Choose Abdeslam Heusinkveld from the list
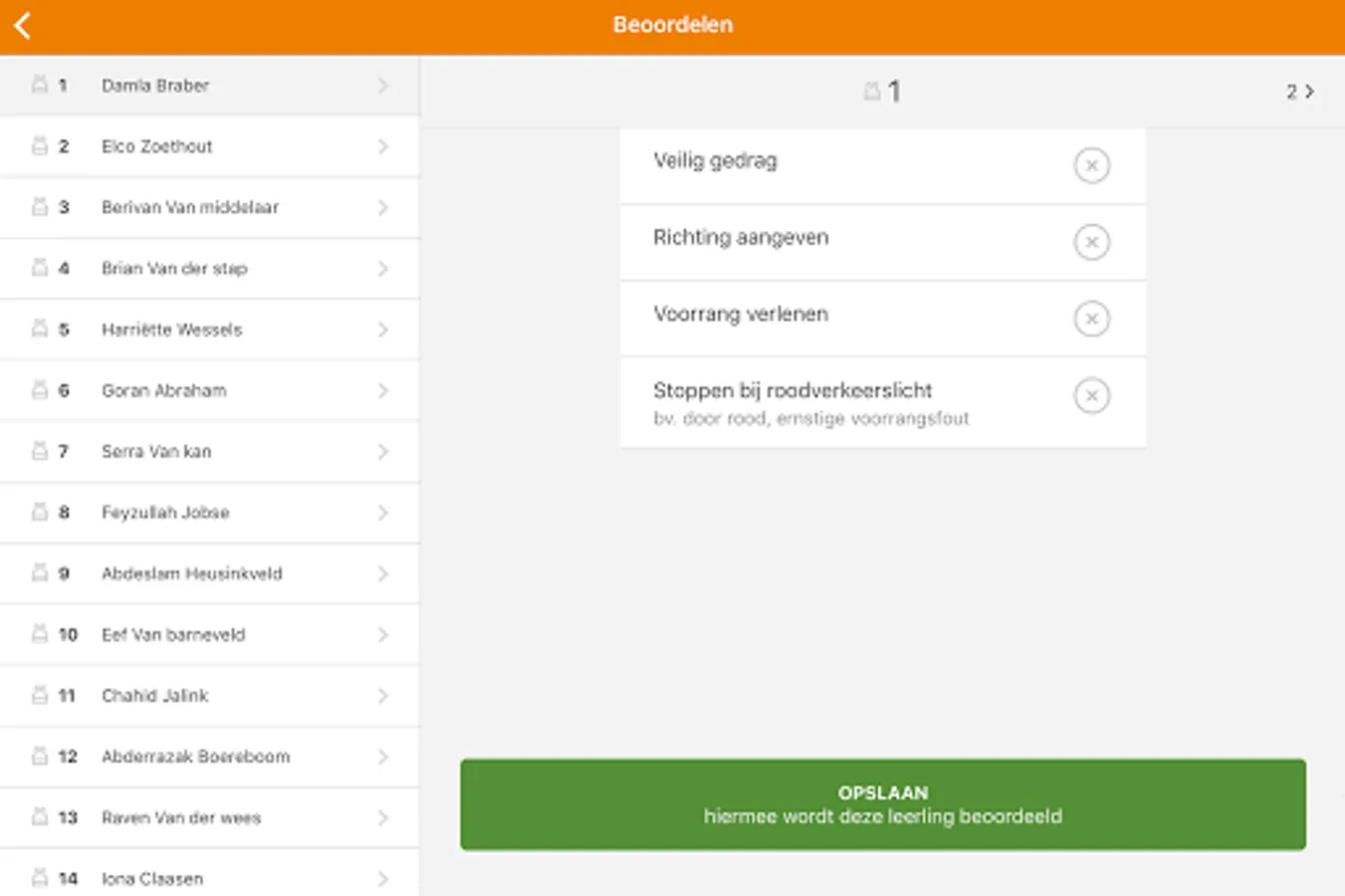 pos(191,573)
